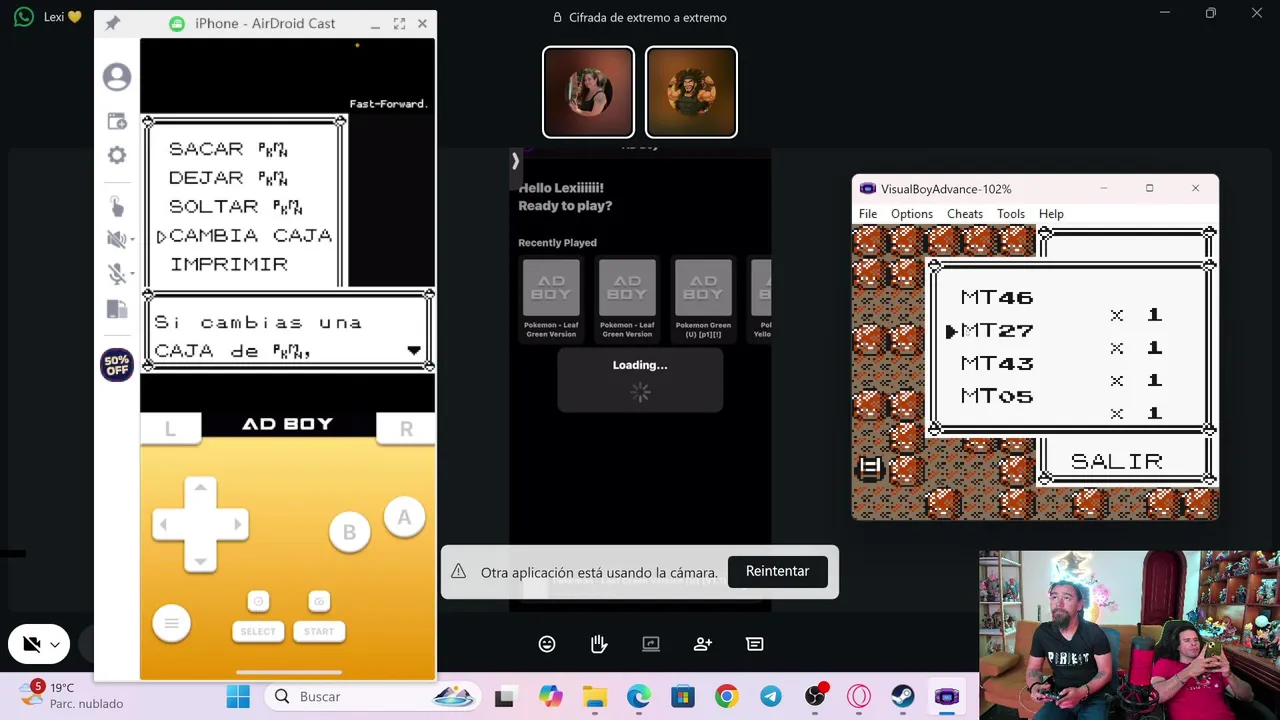The image size is (1280, 720).
Task: Toggle the muted microphone in AirDroid Cast
Action: coord(115,274)
